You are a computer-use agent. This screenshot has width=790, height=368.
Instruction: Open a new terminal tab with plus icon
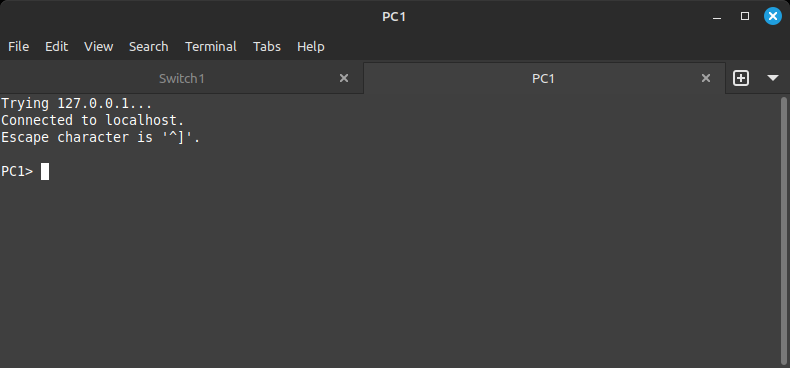click(741, 78)
